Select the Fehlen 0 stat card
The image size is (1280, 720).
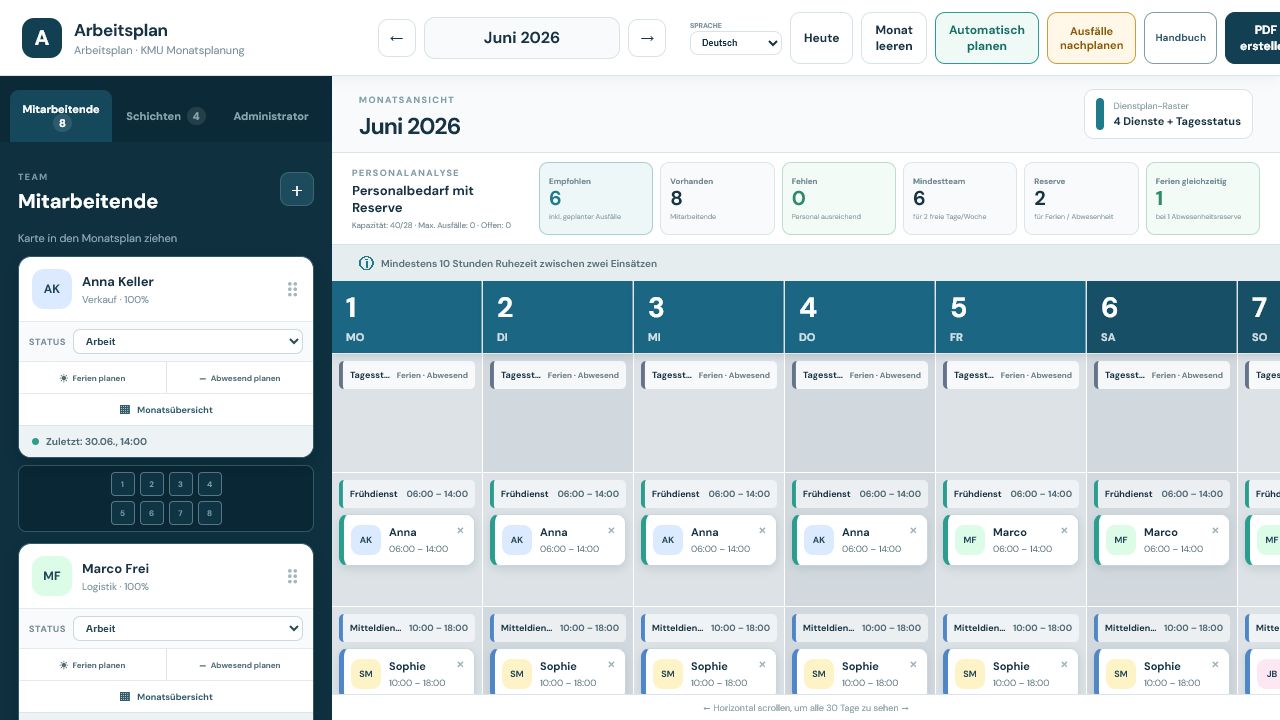(838, 199)
